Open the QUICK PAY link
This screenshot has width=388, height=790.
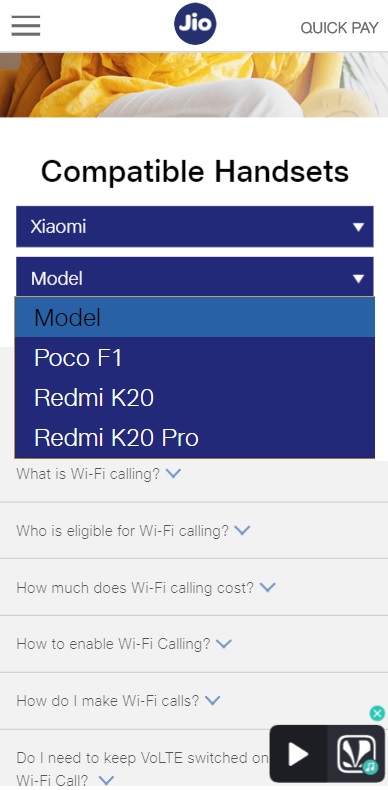(339, 28)
